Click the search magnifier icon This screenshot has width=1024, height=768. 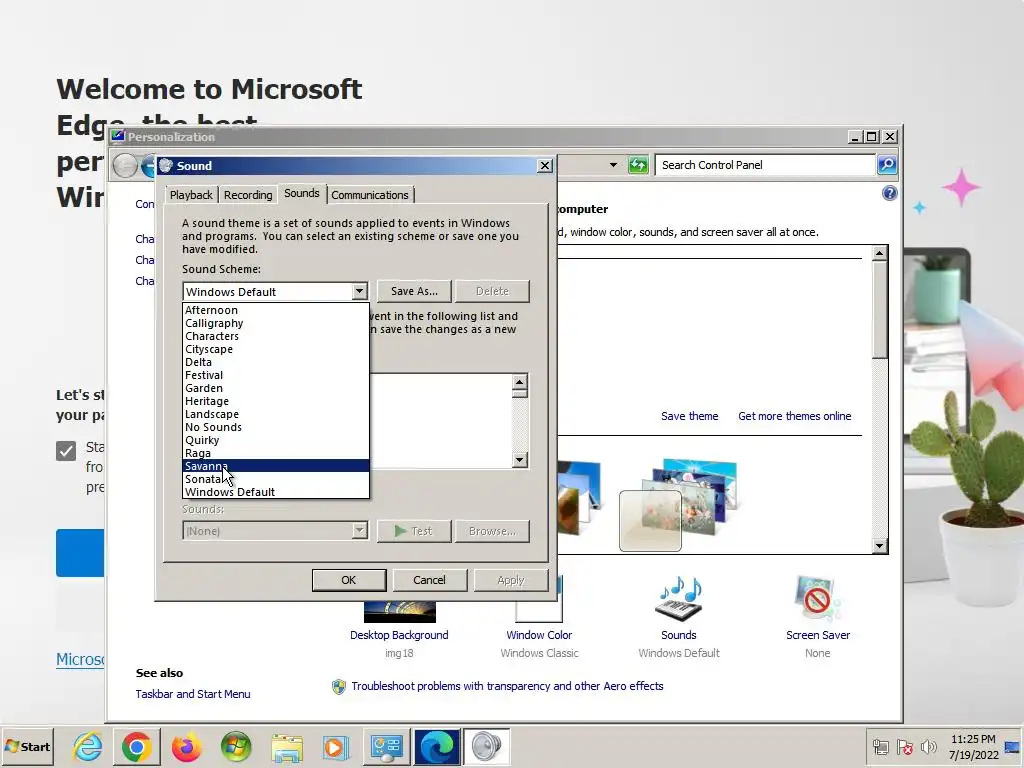pyautogui.click(x=886, y=165)
